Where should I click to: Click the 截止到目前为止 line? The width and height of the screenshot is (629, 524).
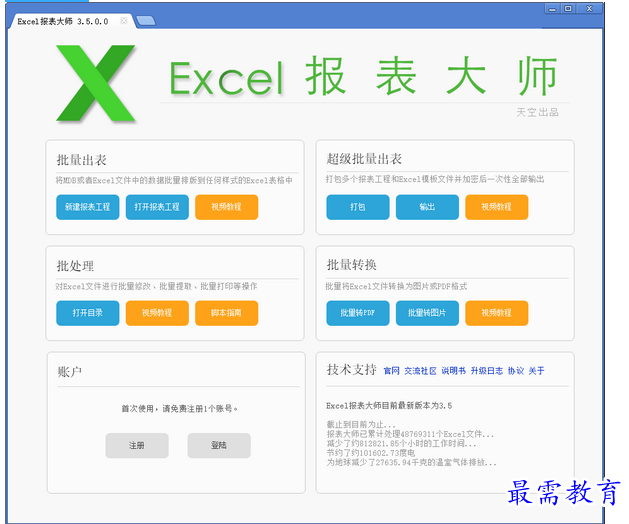click(361, 424)
